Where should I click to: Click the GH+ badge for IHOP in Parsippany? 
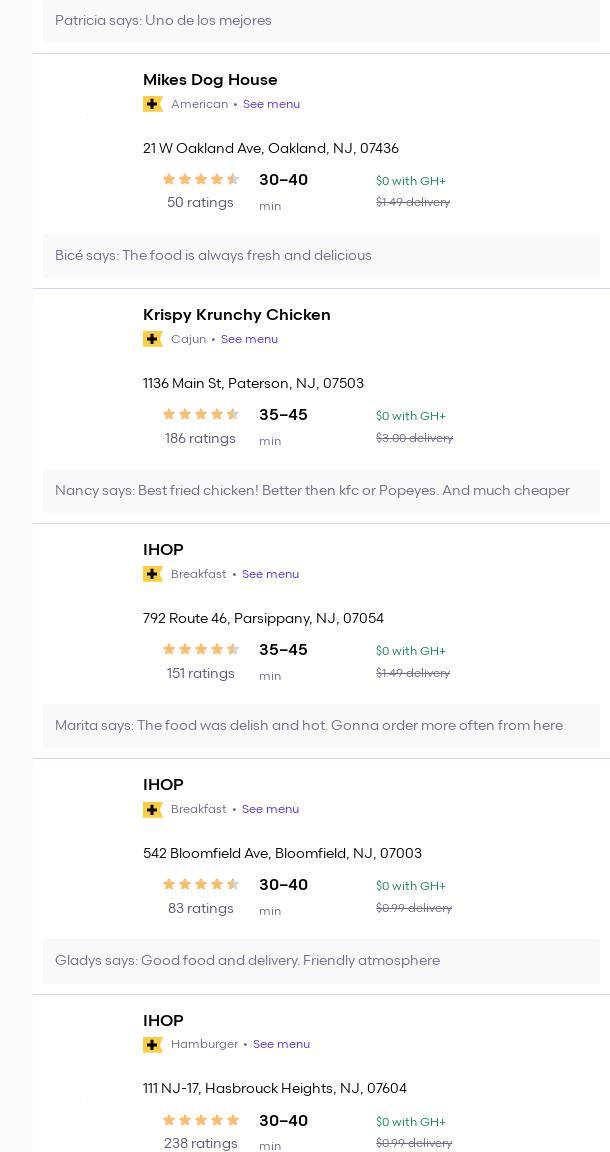click(x=153, y=574)
